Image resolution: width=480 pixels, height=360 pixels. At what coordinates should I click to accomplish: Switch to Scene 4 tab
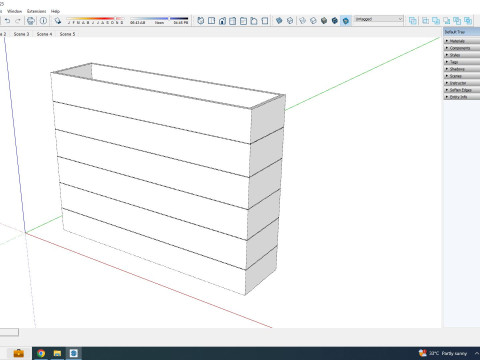(44, 34)
